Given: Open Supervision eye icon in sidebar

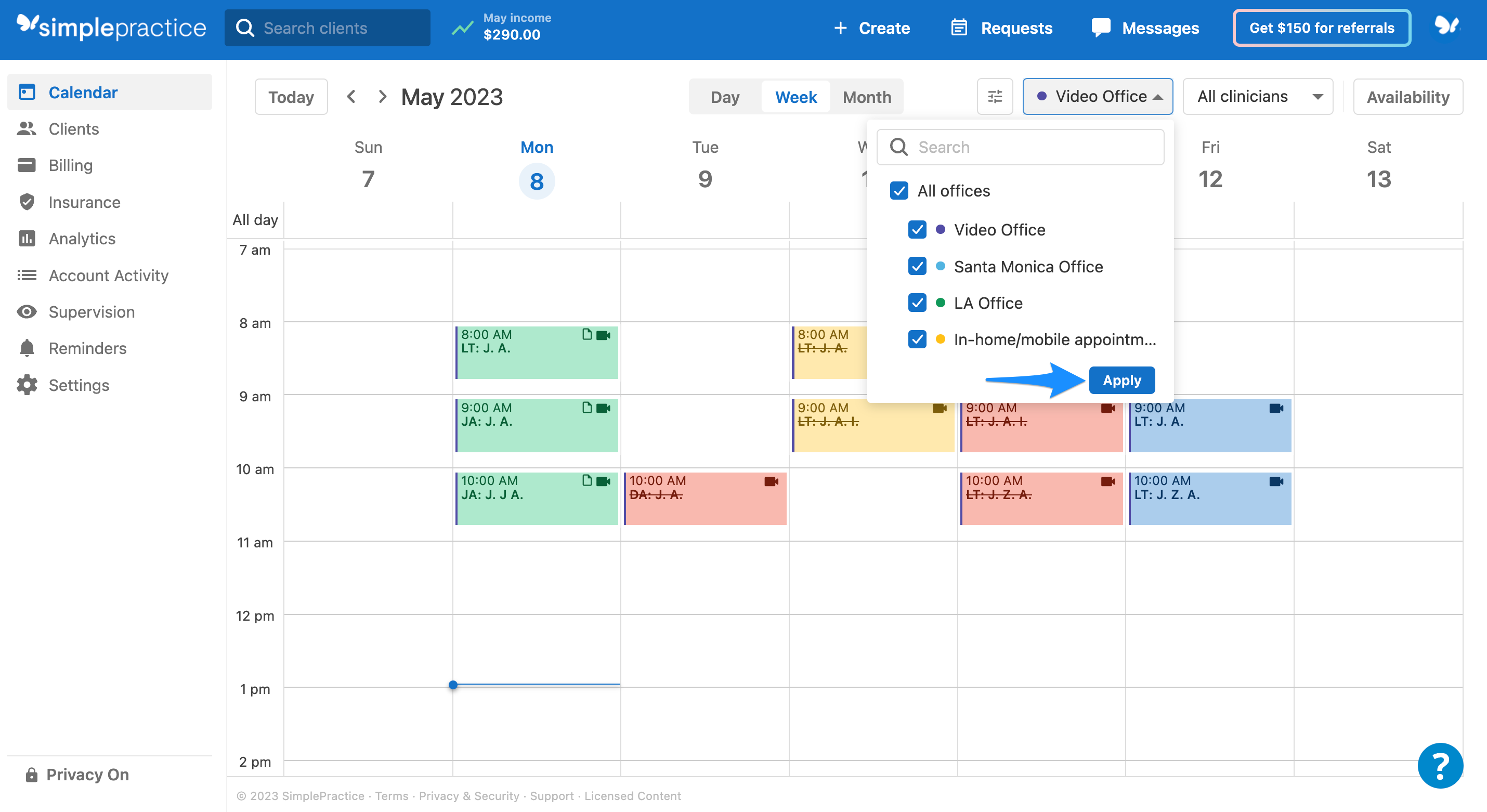Looking at the screenshot, I should 27,311.
